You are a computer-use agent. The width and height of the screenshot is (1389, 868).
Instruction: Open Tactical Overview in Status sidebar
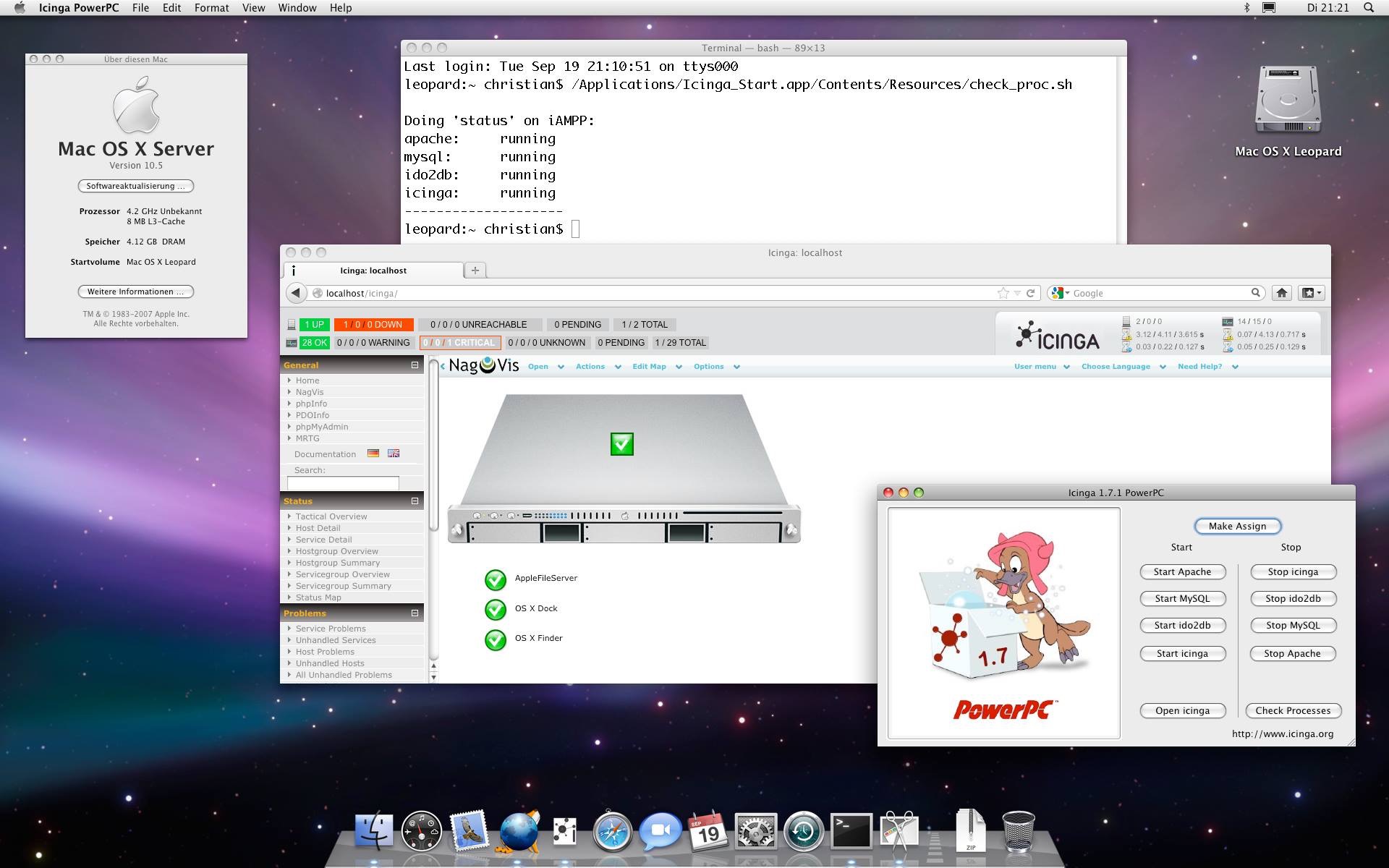point(331,516)
